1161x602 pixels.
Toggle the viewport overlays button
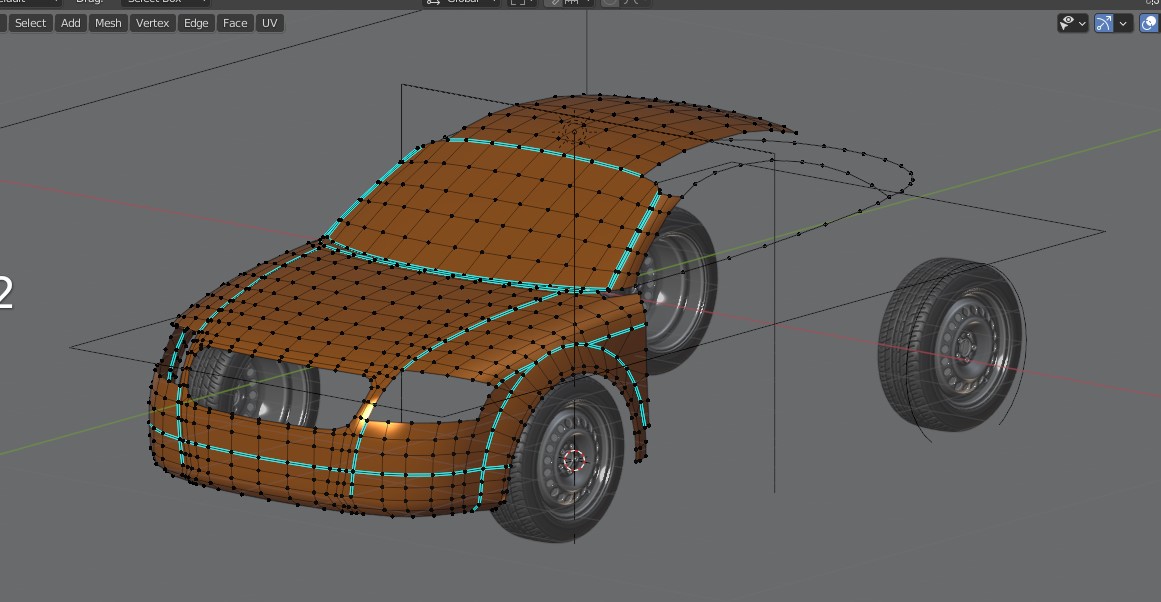point(1149,23)
